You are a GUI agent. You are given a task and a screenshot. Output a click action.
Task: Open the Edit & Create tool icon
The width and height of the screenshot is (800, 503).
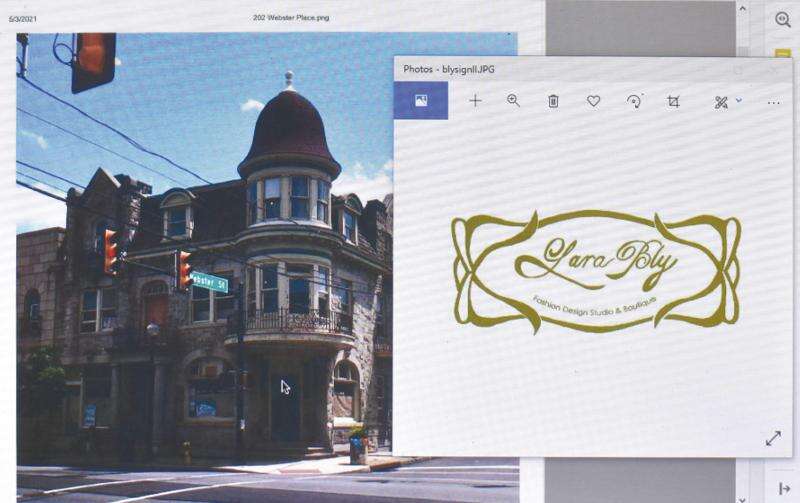[721, 102]
